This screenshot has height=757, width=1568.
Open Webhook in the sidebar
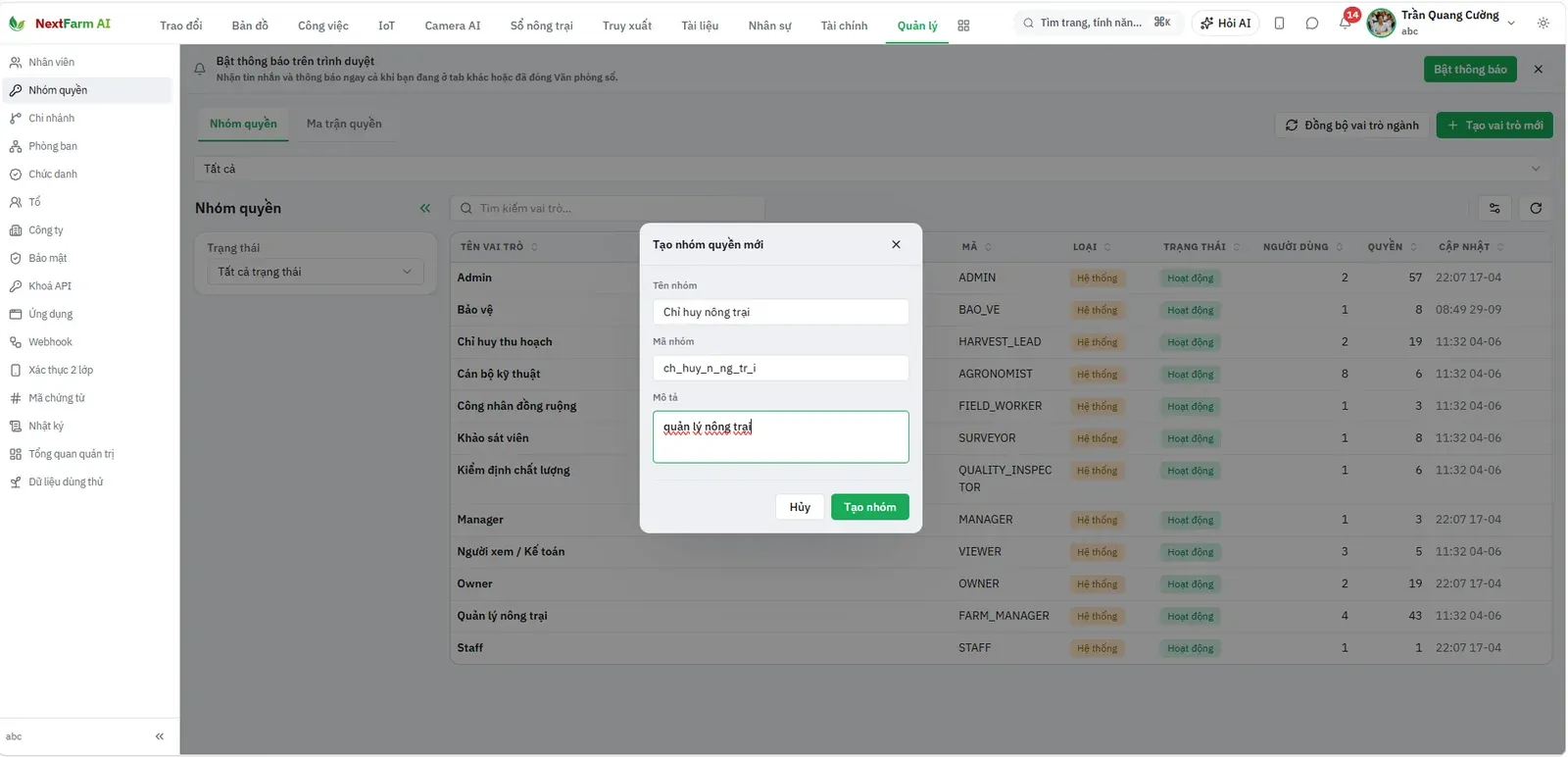pos(88,342)
